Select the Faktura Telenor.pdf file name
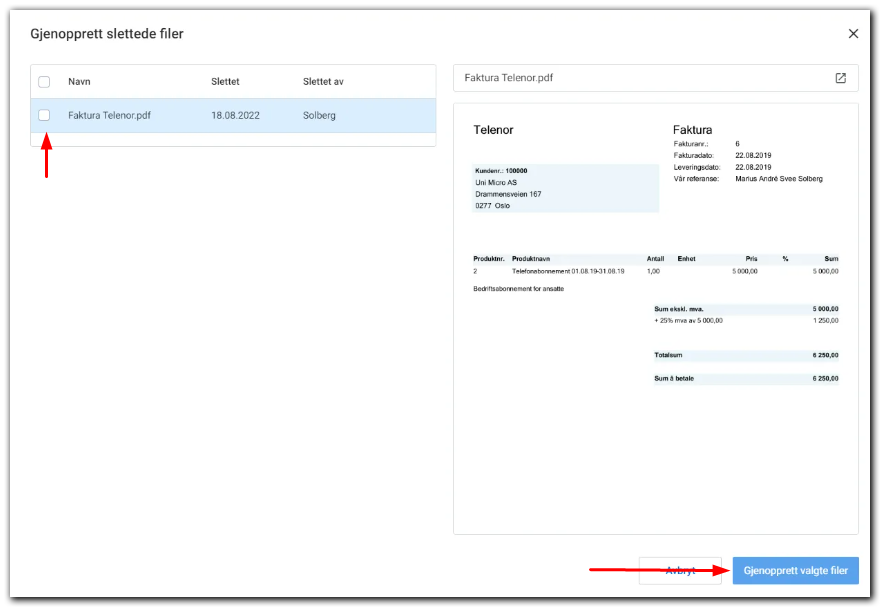The image size is (880, 607). point(109,116)
